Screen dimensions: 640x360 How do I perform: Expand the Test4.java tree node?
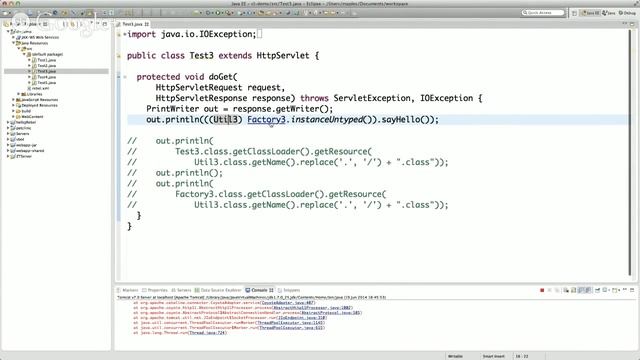(29, 77)
